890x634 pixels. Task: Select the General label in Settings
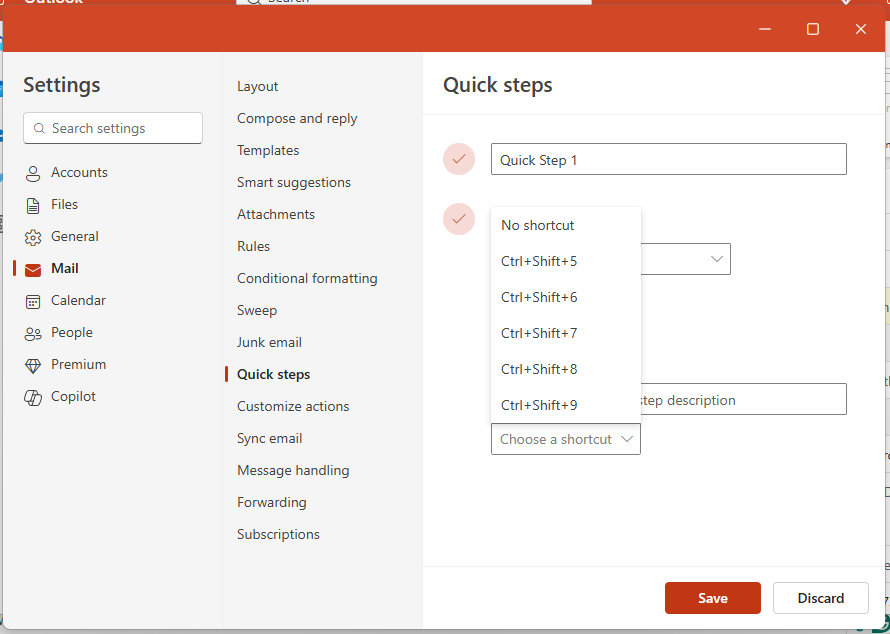coord(74,236)
